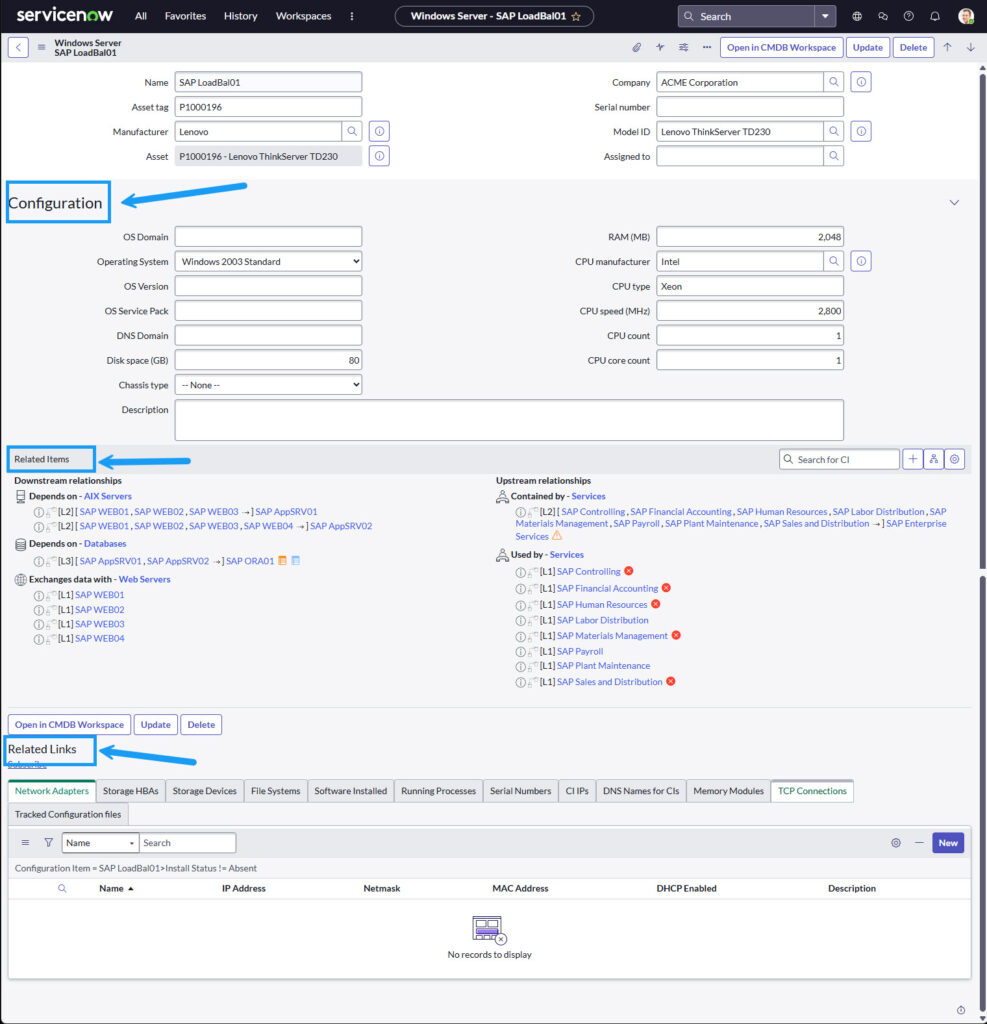Open the Chassis type dropdown

tap(268, 385)
